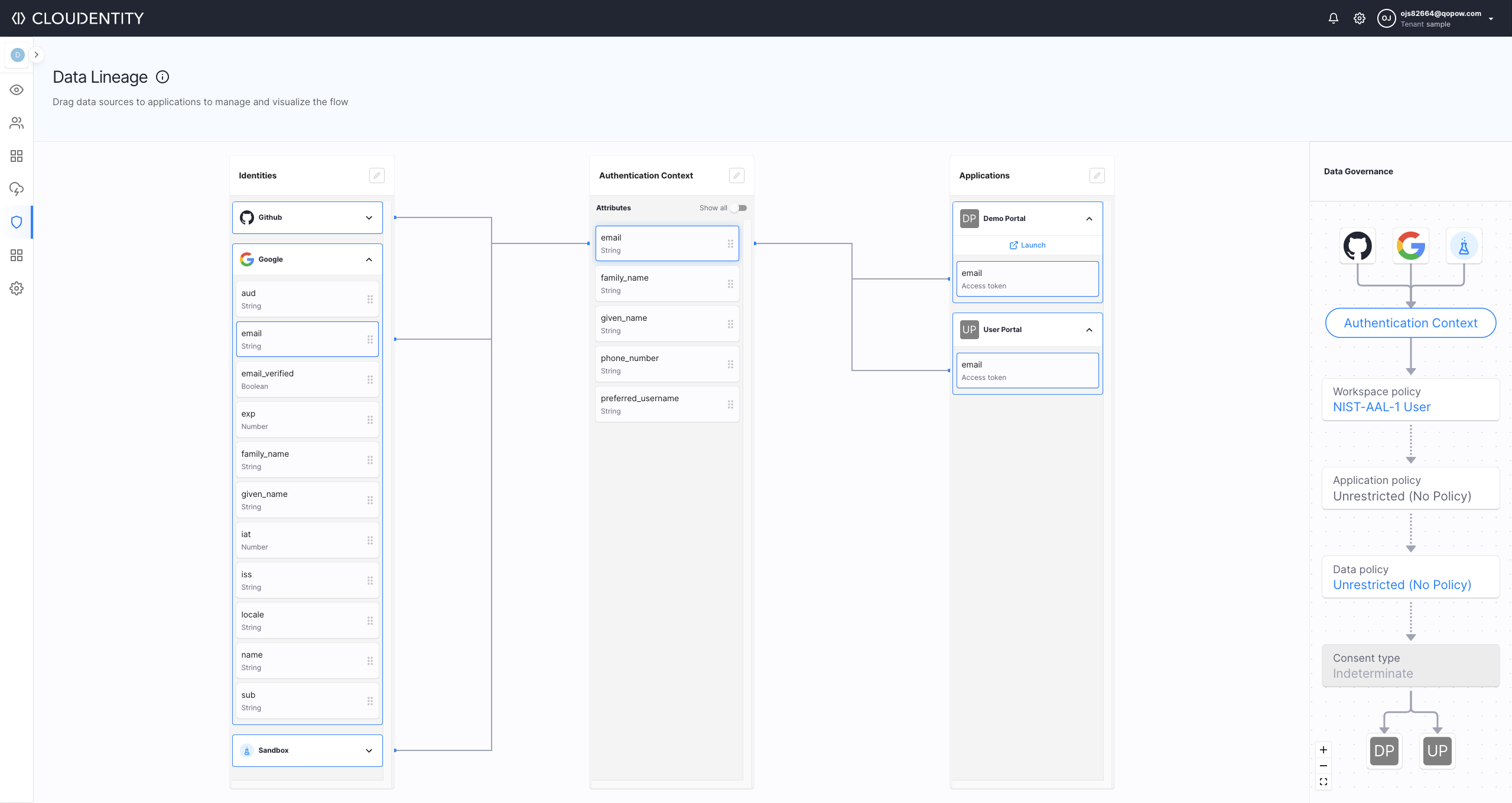
Task: Edit the Authentication Context column
Action: point(736,175)
